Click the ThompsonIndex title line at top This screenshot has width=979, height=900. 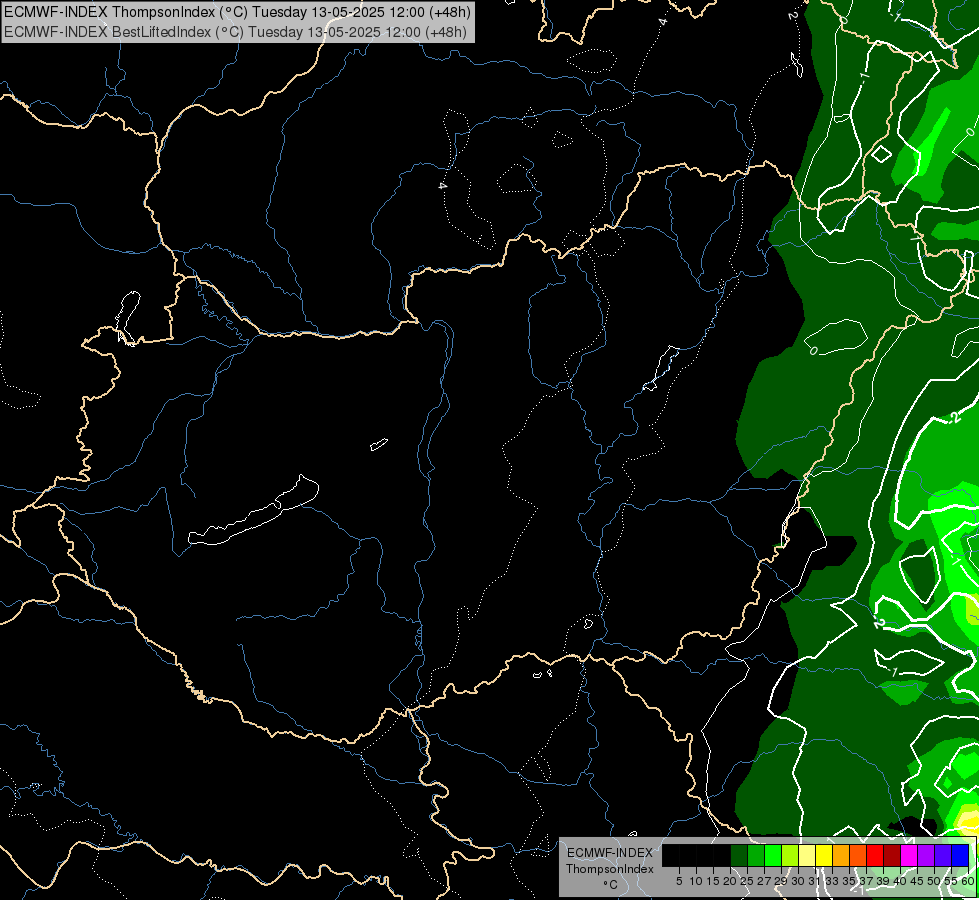click(237, 11)
